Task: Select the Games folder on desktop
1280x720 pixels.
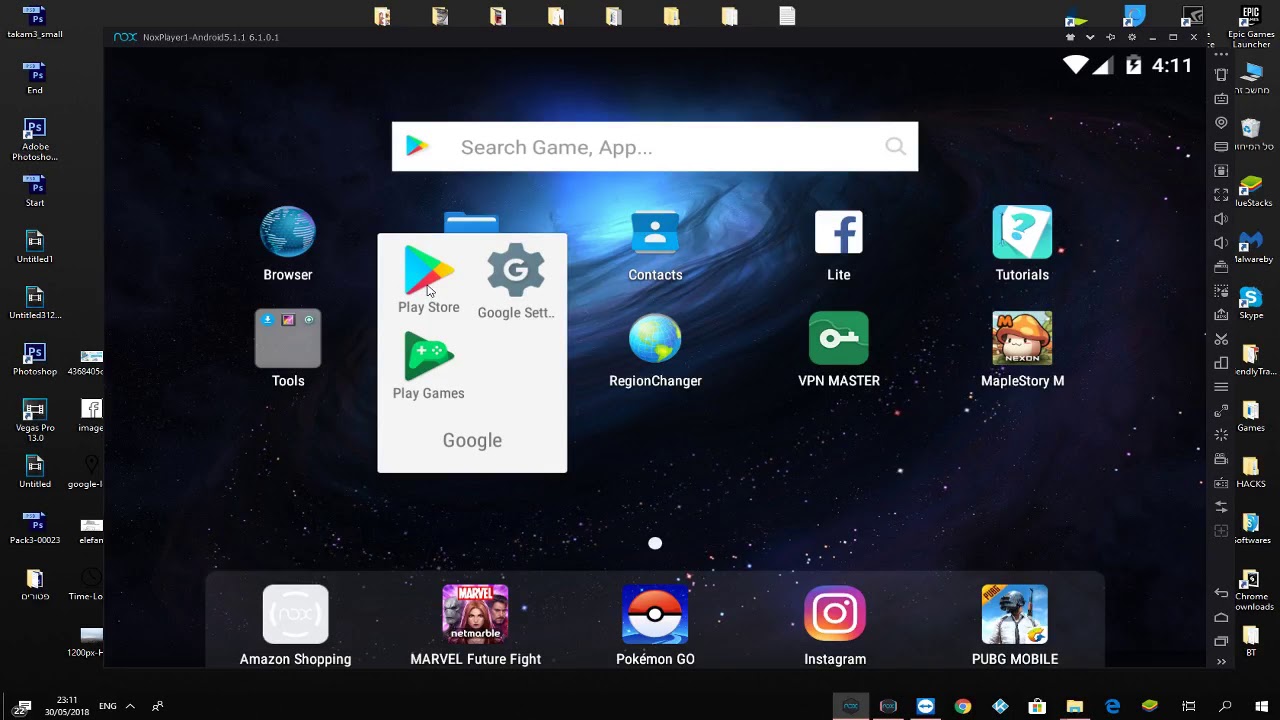Action: (x=1251, y=416)
